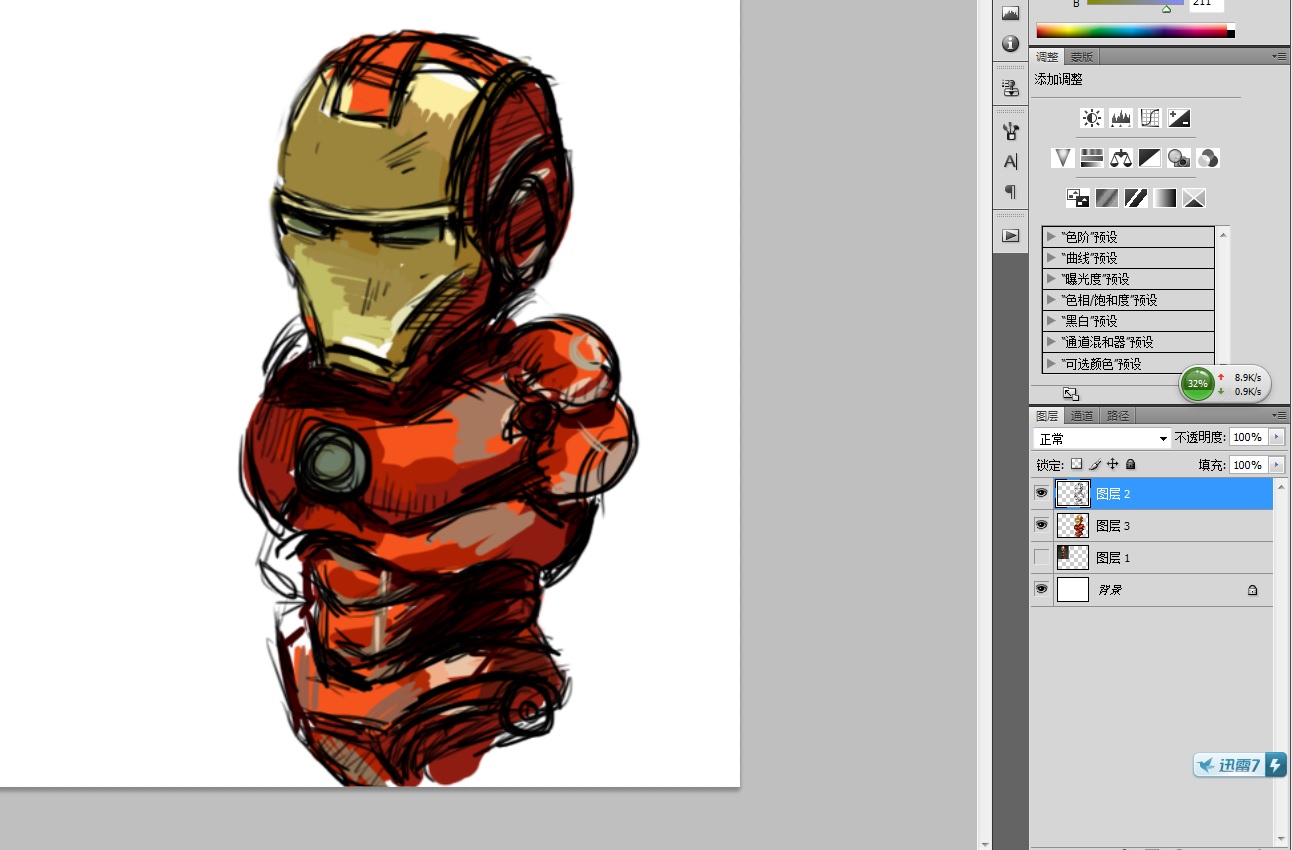Screen dimensions: 1293x850
Task: Add a Color Balance adjustment (scales icon)
Action: tap(1121, 158)
